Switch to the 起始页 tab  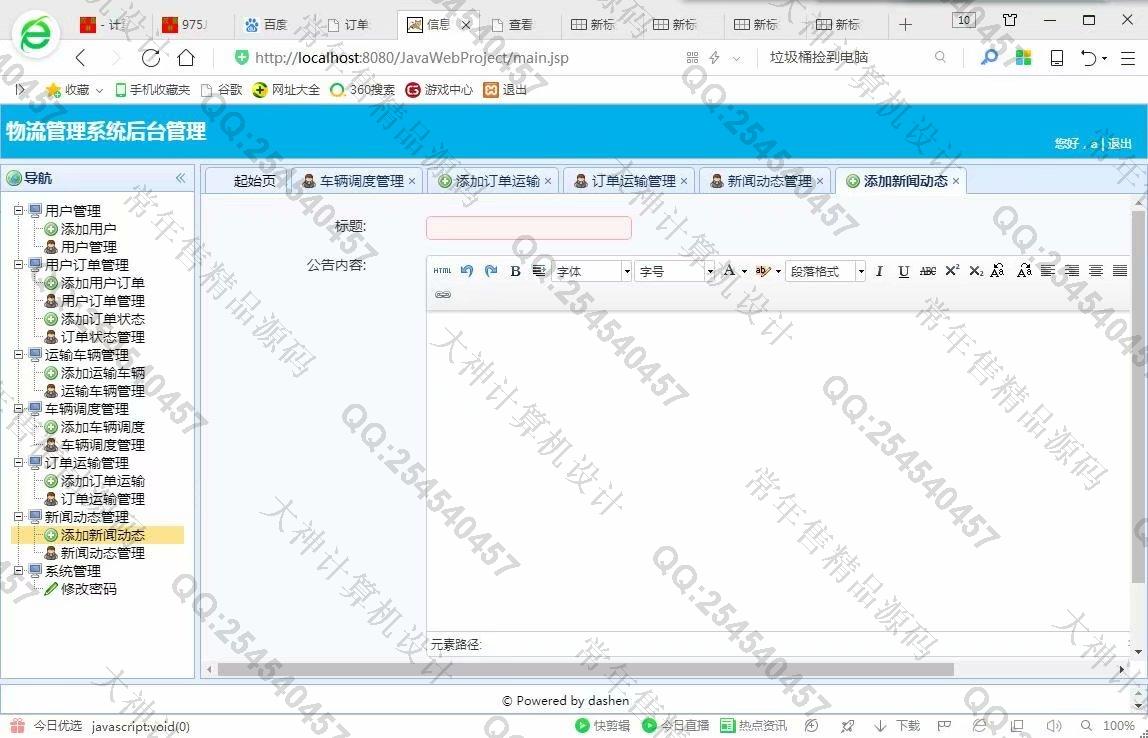coord(248,181)
